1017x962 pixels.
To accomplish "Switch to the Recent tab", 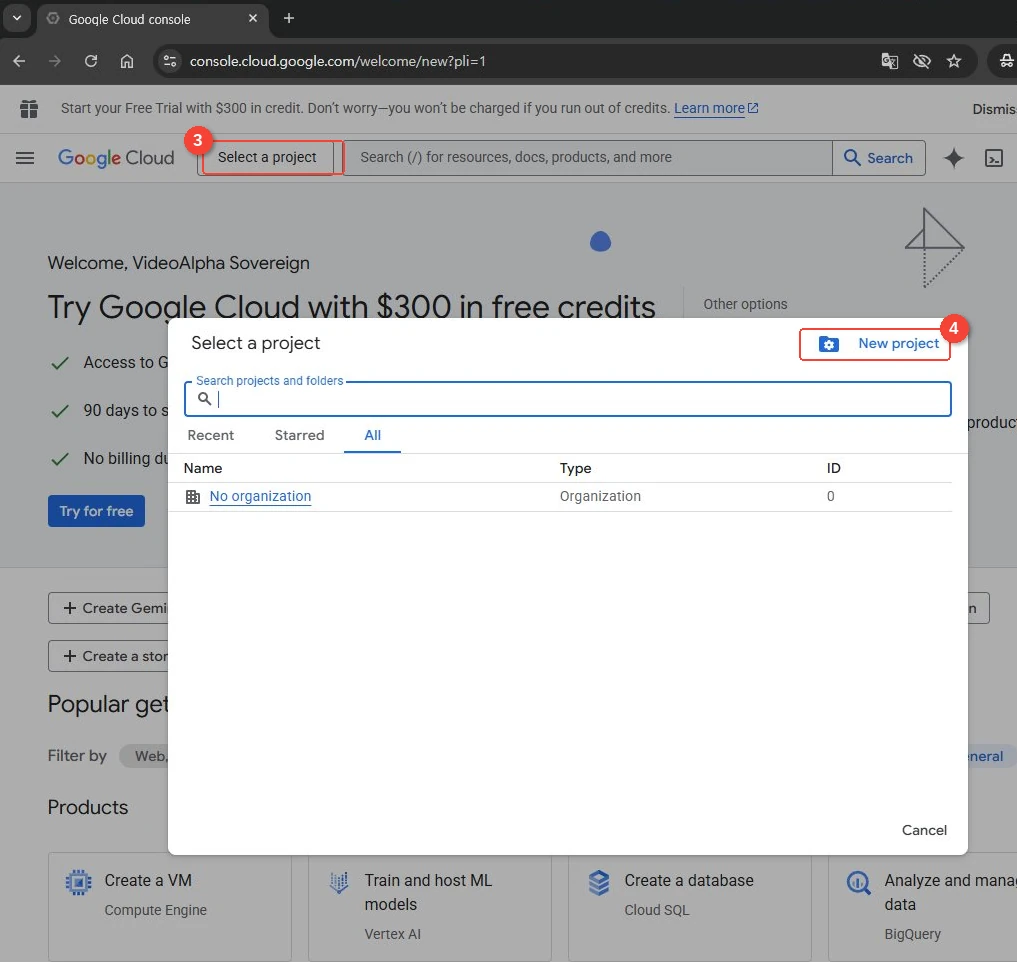I will tap(210, 435).
